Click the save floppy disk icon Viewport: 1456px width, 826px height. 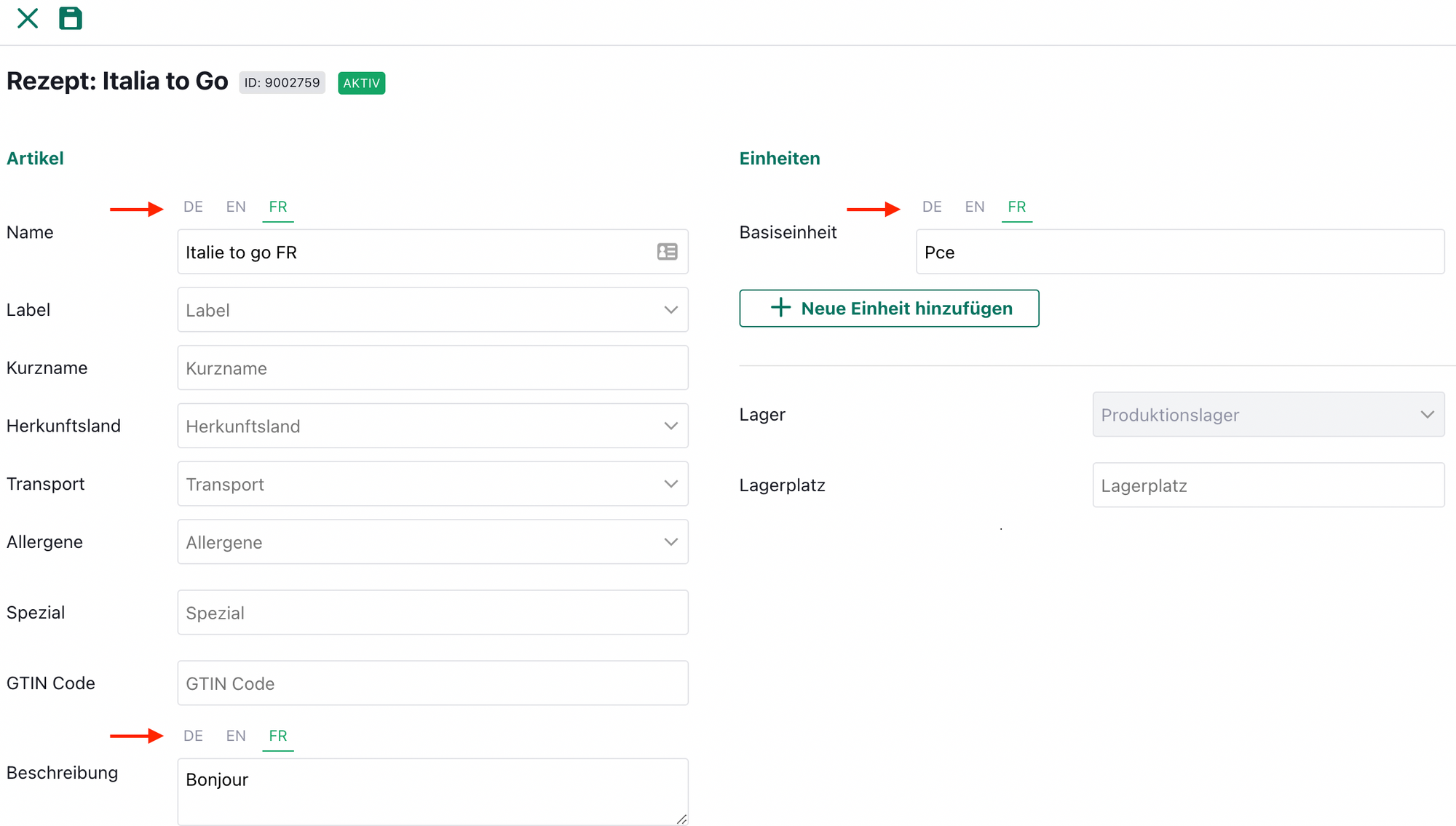point(70,18)
